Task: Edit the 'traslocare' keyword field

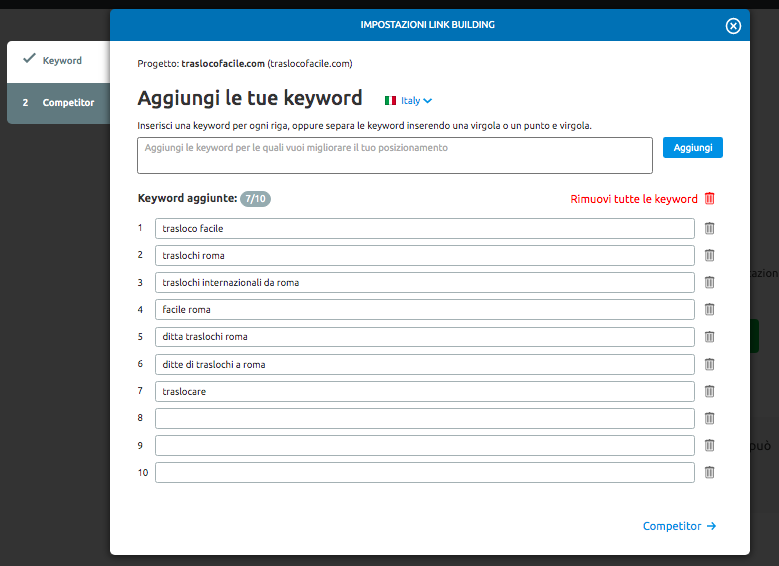Action: point(424,391)
